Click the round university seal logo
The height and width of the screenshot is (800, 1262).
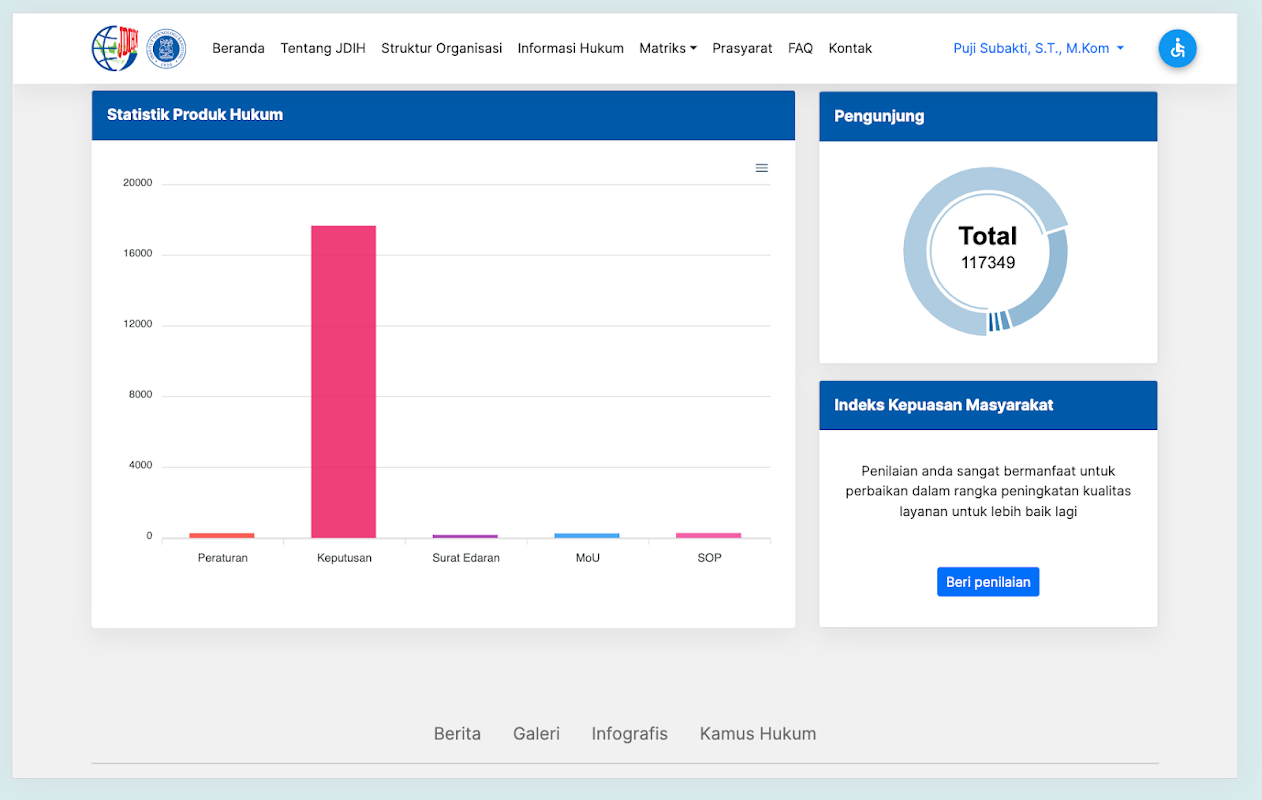click(x=167, y=48)
